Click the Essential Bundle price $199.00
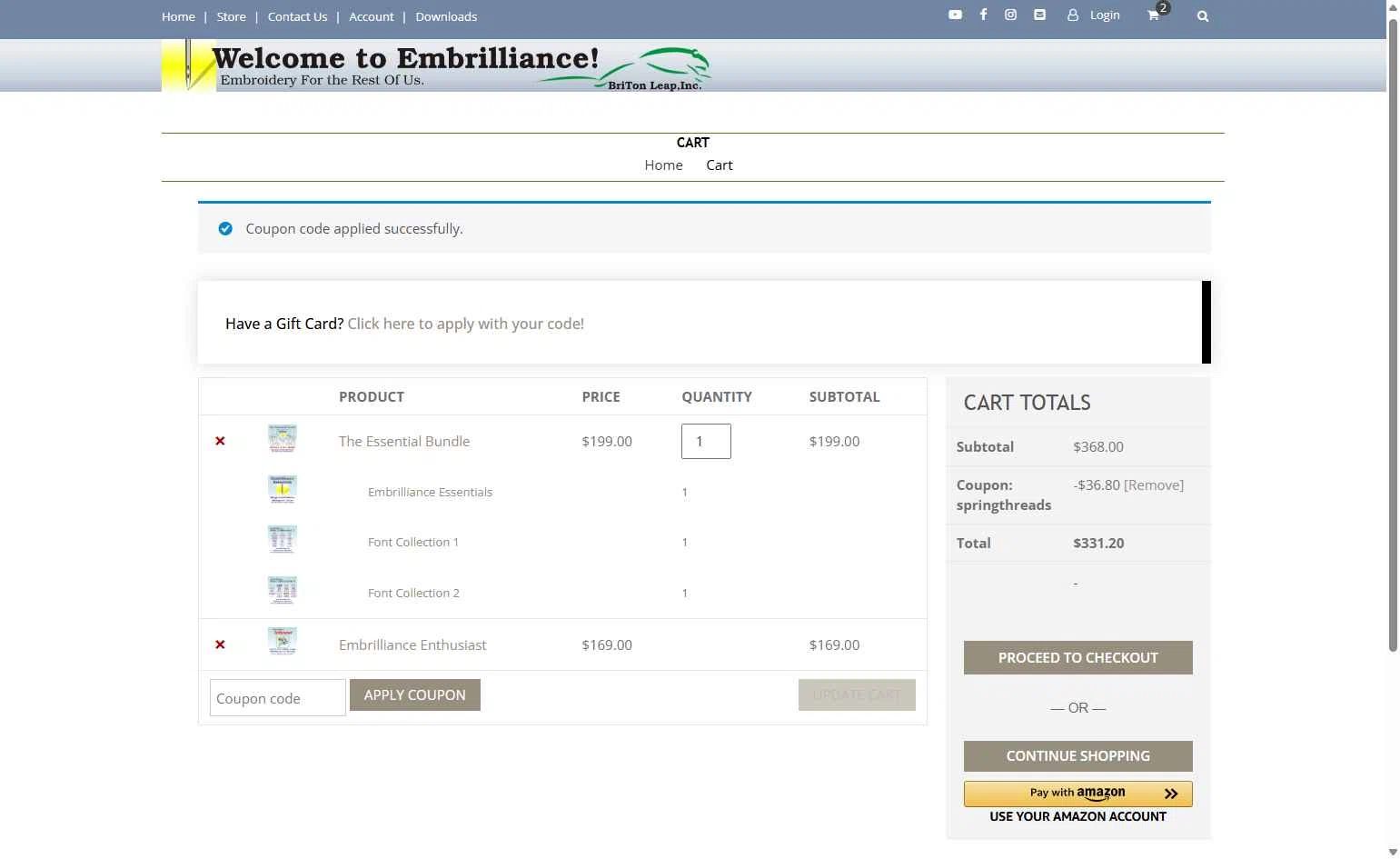1400x859 pixels. tap(607, 441)
